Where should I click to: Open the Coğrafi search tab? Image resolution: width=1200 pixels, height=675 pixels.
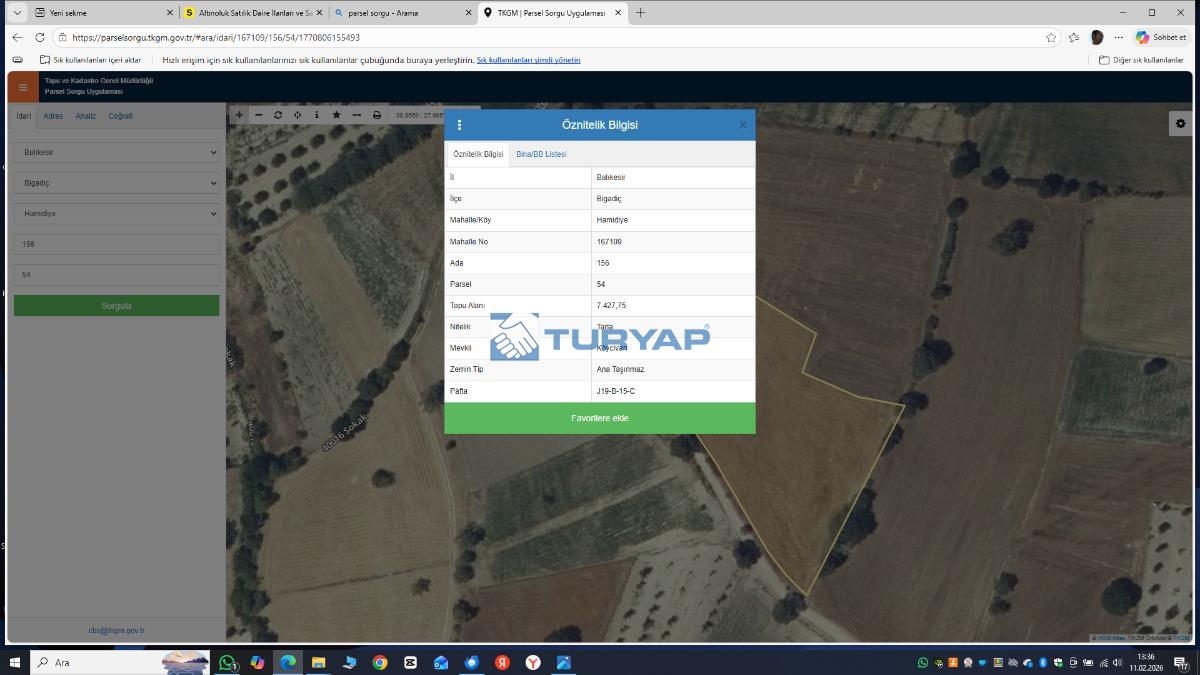point(120,116)
